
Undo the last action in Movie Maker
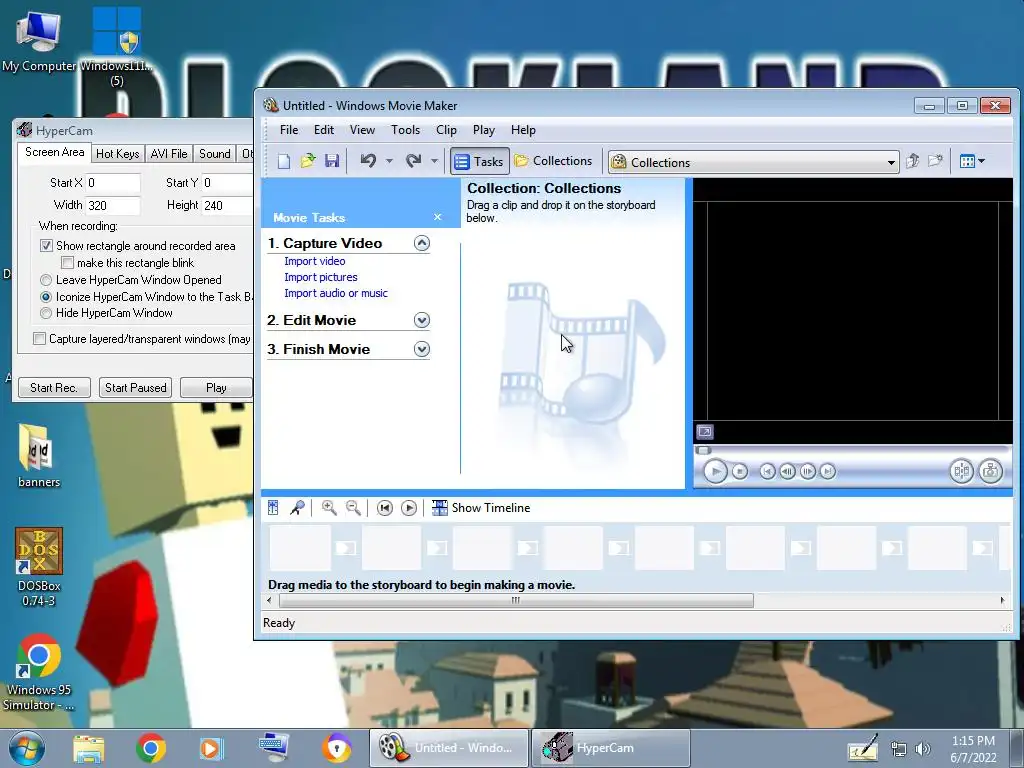(368, 161)
